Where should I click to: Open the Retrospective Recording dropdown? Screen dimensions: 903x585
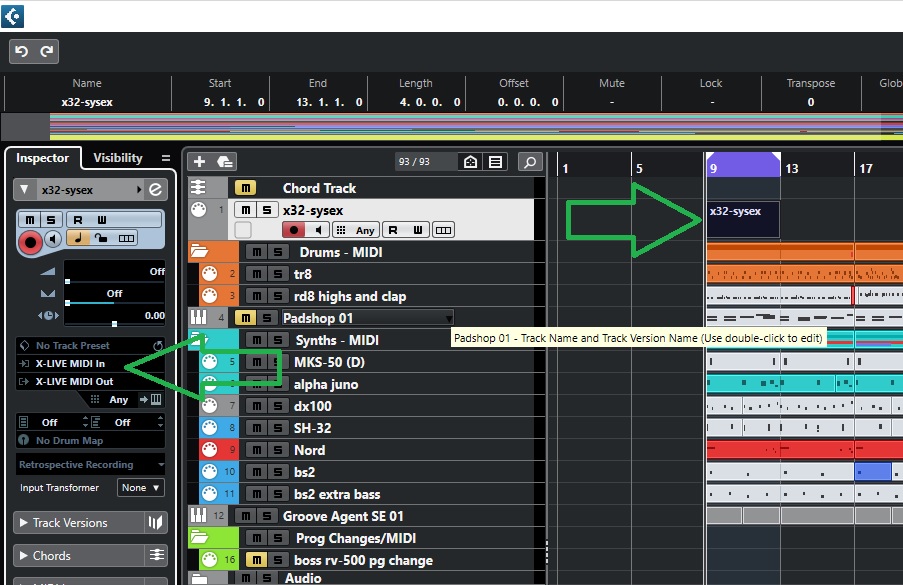(90, 465)
